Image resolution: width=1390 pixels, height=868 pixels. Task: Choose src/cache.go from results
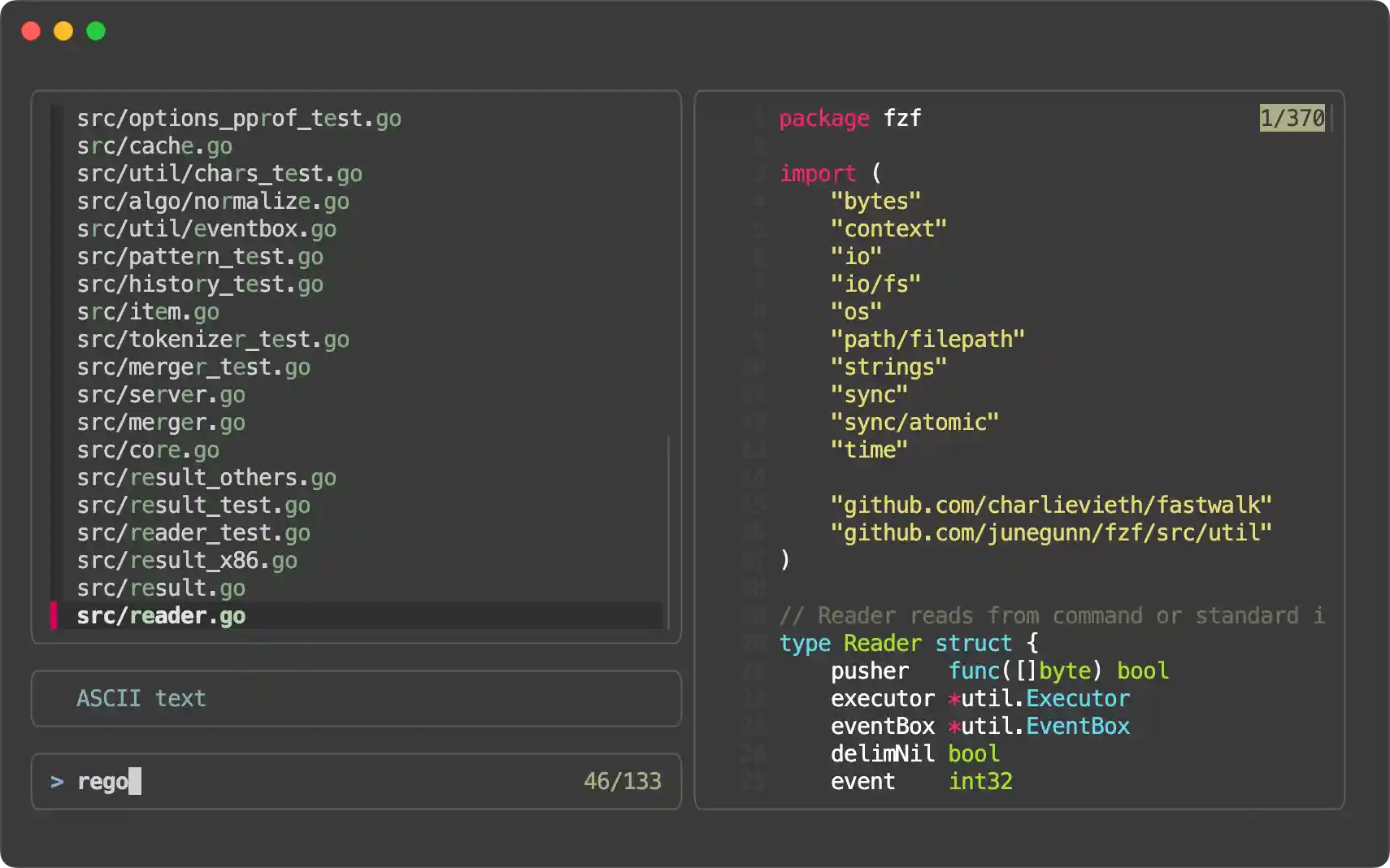pyautogui.click(x=154, y=146)
